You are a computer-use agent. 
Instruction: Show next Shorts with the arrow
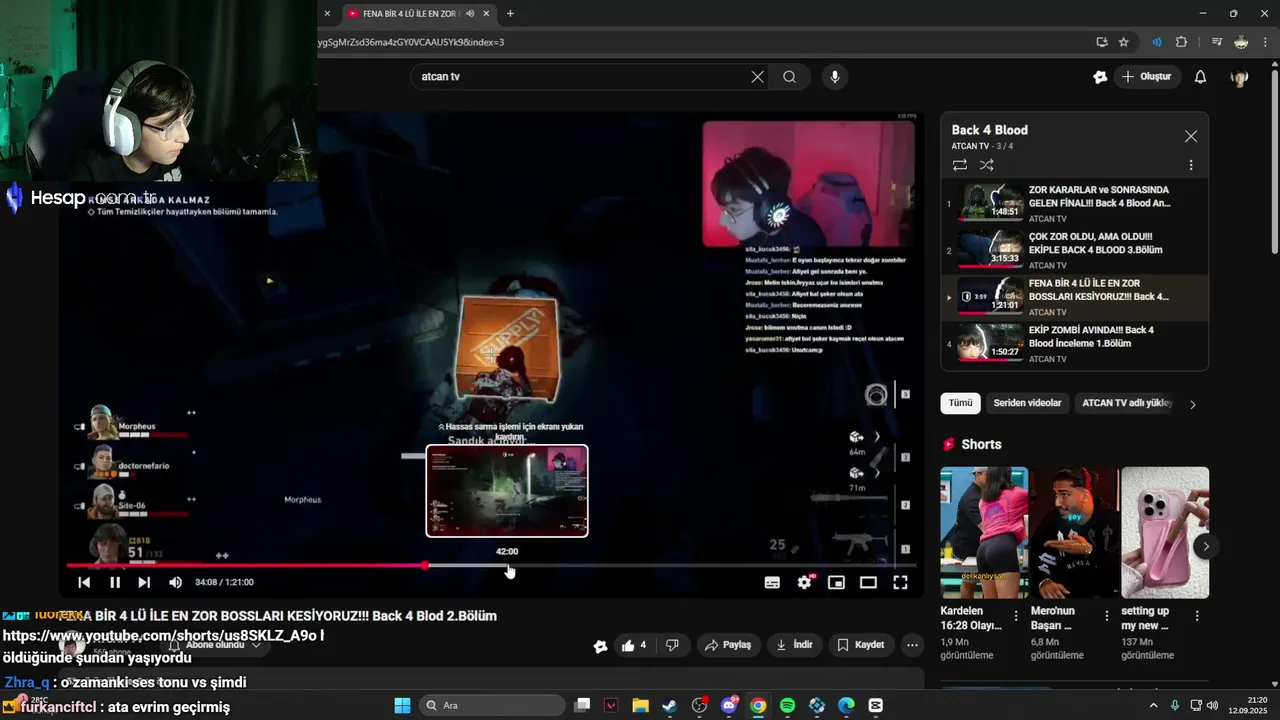coord(1206,546)
